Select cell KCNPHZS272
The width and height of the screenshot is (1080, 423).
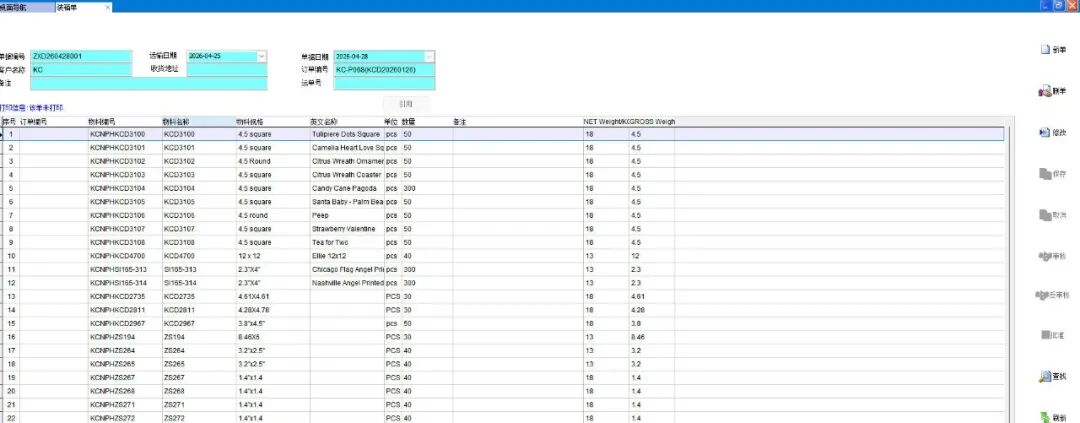click(124, 418)
